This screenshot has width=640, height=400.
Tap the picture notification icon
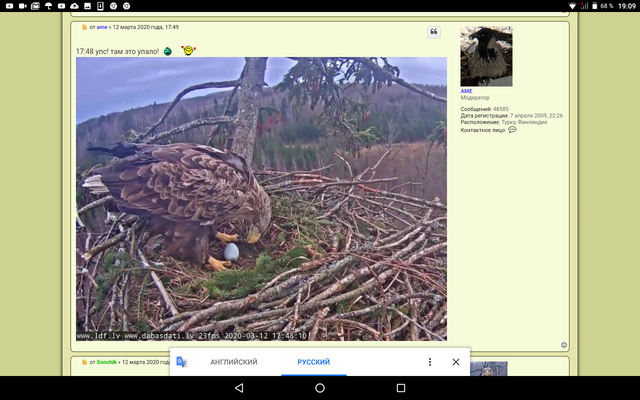tap(87, 6)
